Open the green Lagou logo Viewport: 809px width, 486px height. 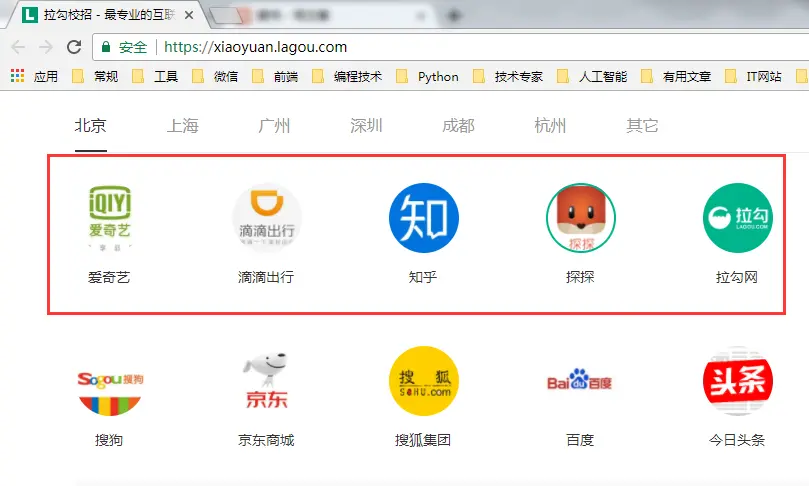738,218
